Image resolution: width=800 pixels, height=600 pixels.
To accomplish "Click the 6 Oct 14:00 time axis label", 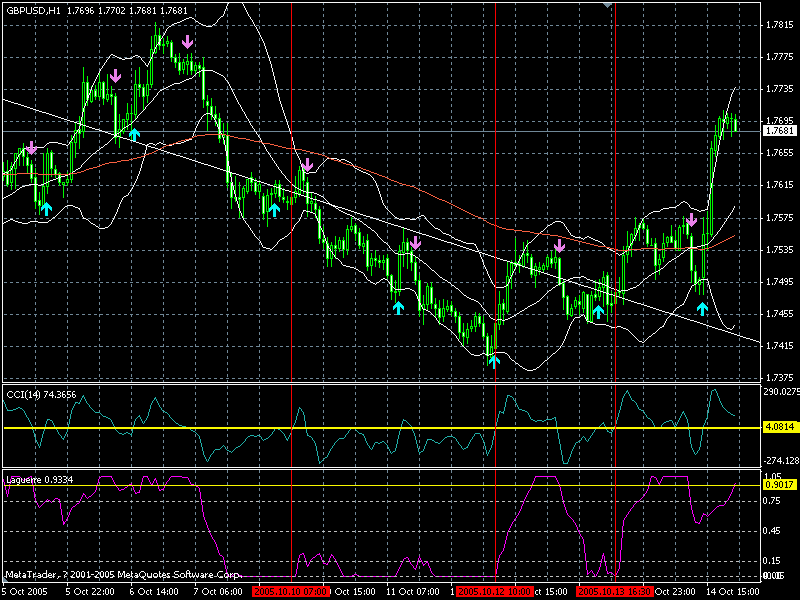I will tap(154, 592).
